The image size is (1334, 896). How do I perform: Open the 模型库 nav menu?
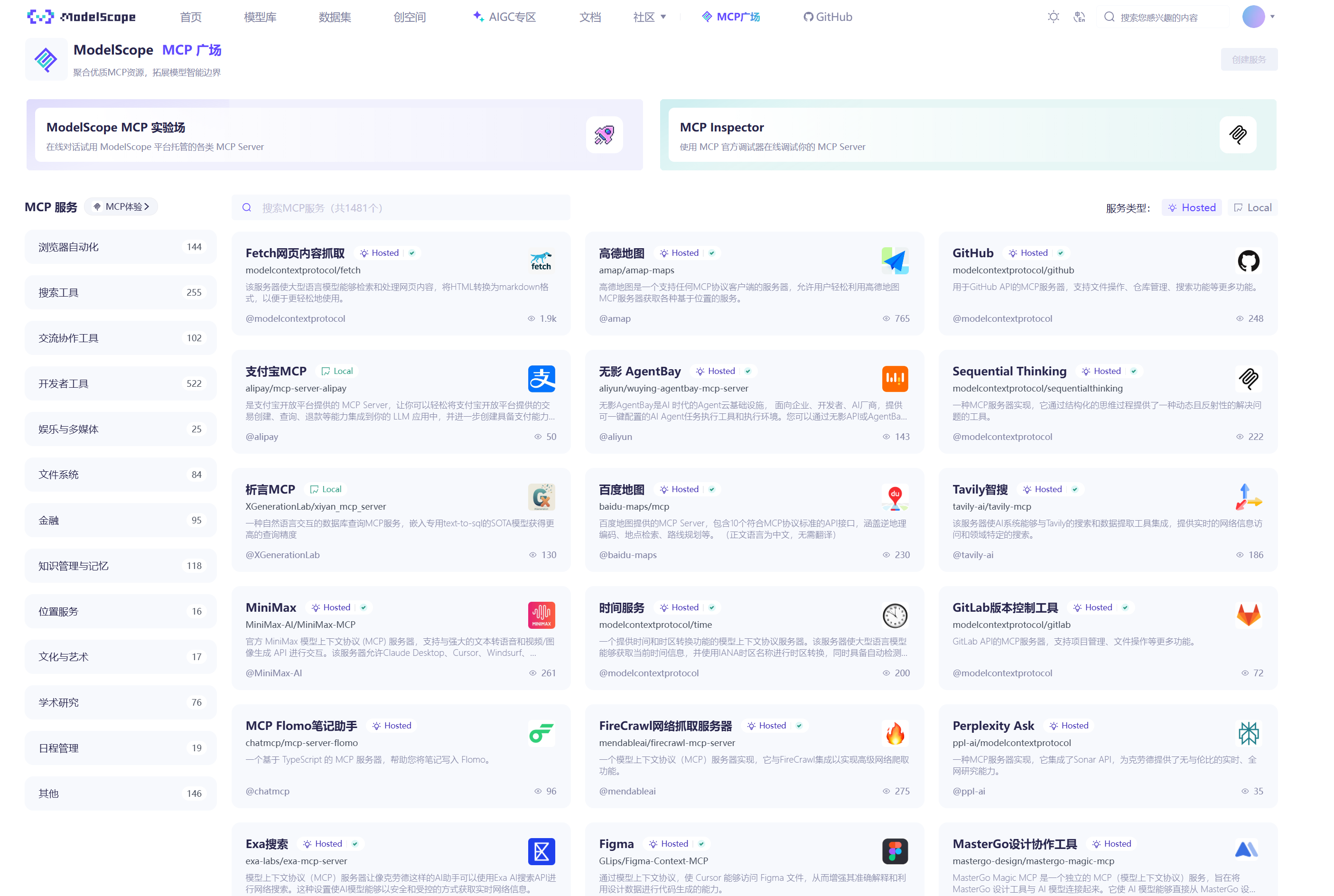(x=260, y=17)
